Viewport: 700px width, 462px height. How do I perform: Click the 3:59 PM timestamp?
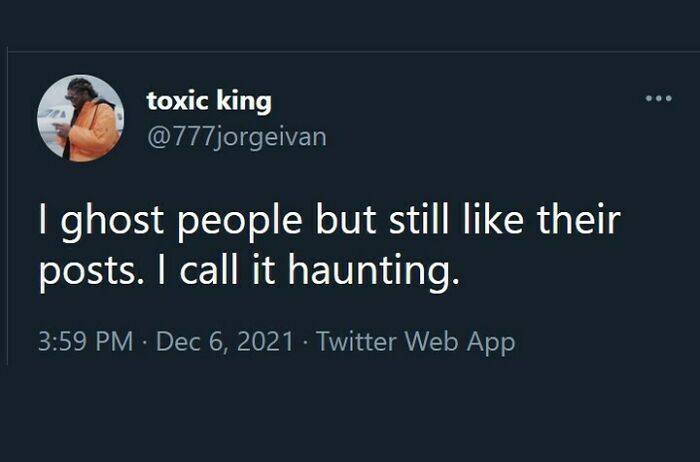coord(86,343)
